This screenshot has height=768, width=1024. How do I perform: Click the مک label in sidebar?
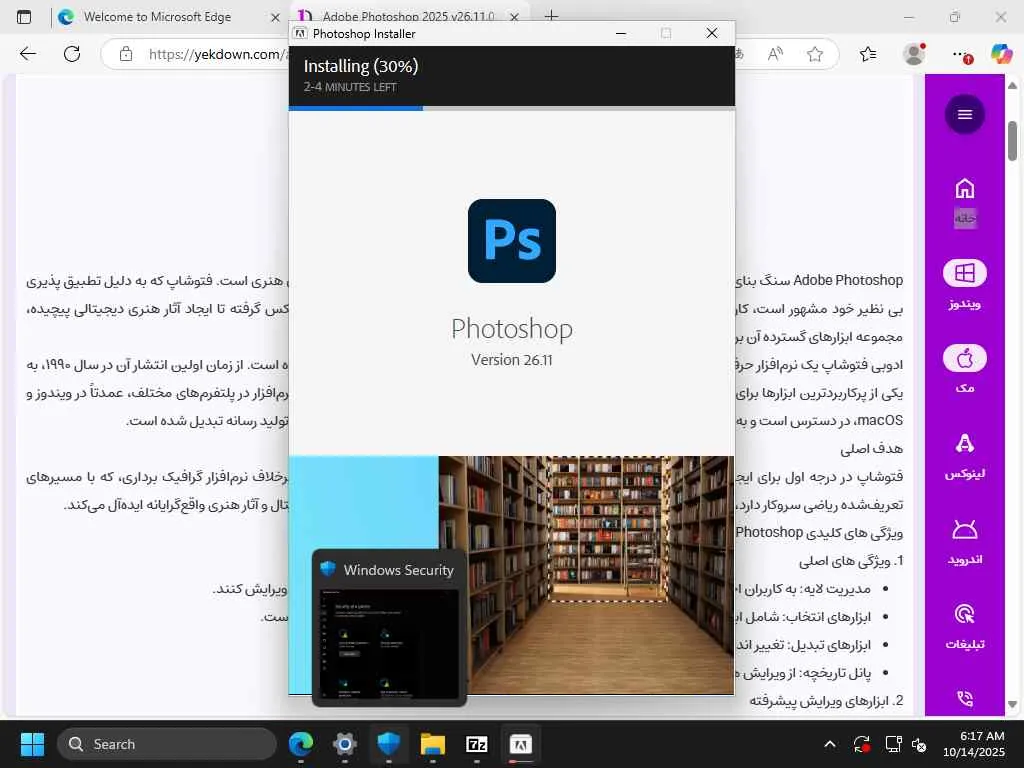(x=965, y=388)
